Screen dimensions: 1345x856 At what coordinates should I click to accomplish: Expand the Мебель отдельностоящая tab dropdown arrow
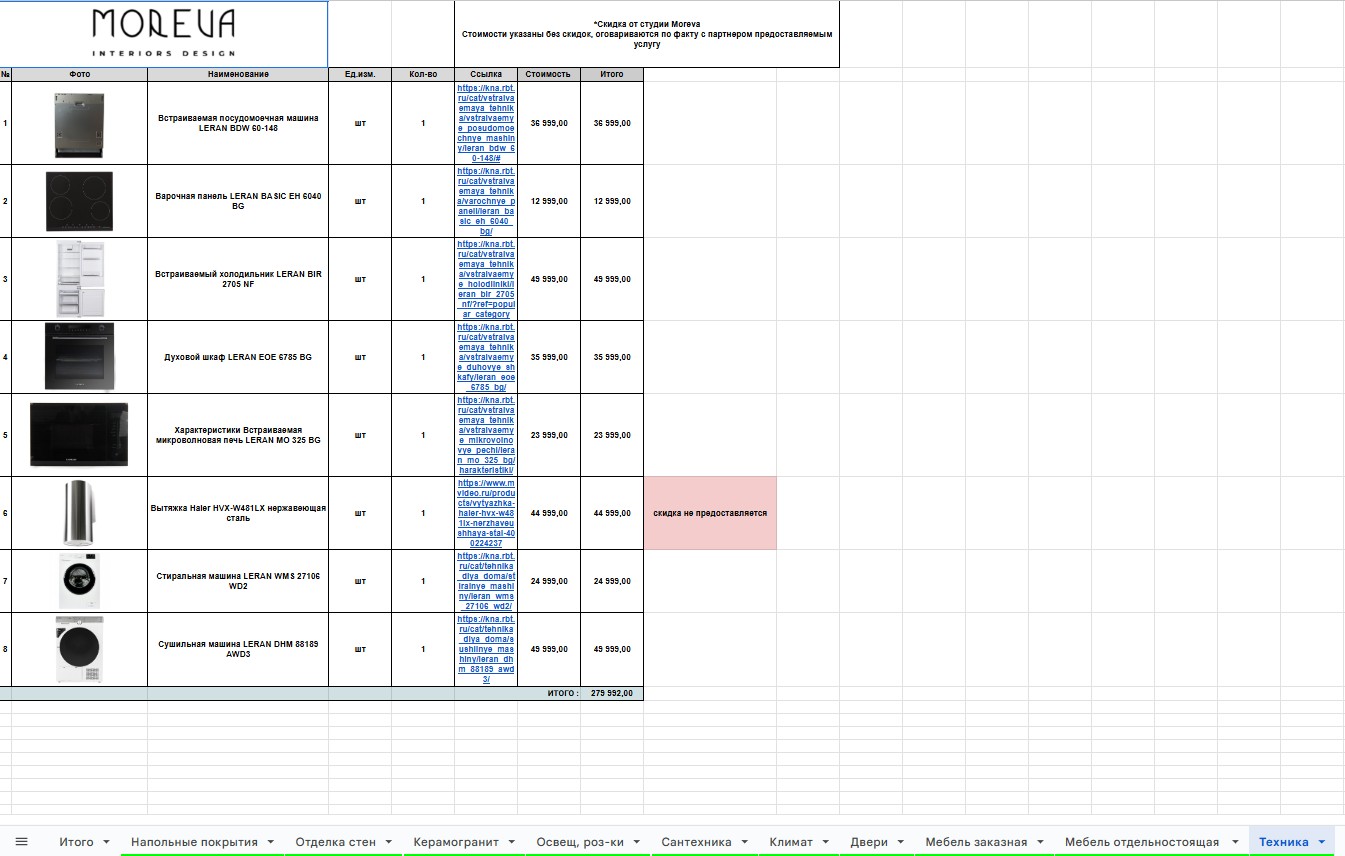pos(1233,842)
